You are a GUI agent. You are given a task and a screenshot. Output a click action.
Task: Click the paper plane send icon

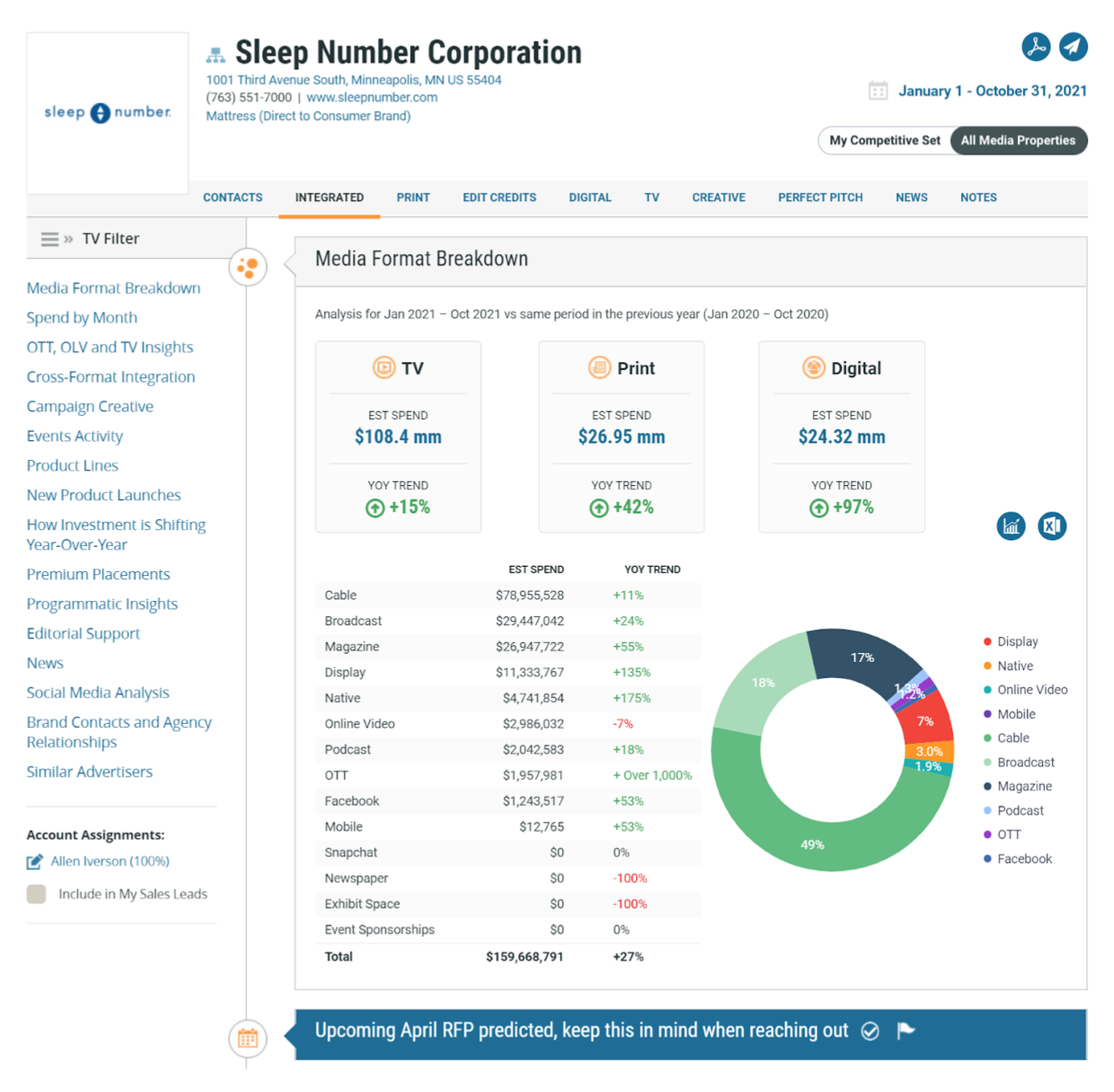1073,47
